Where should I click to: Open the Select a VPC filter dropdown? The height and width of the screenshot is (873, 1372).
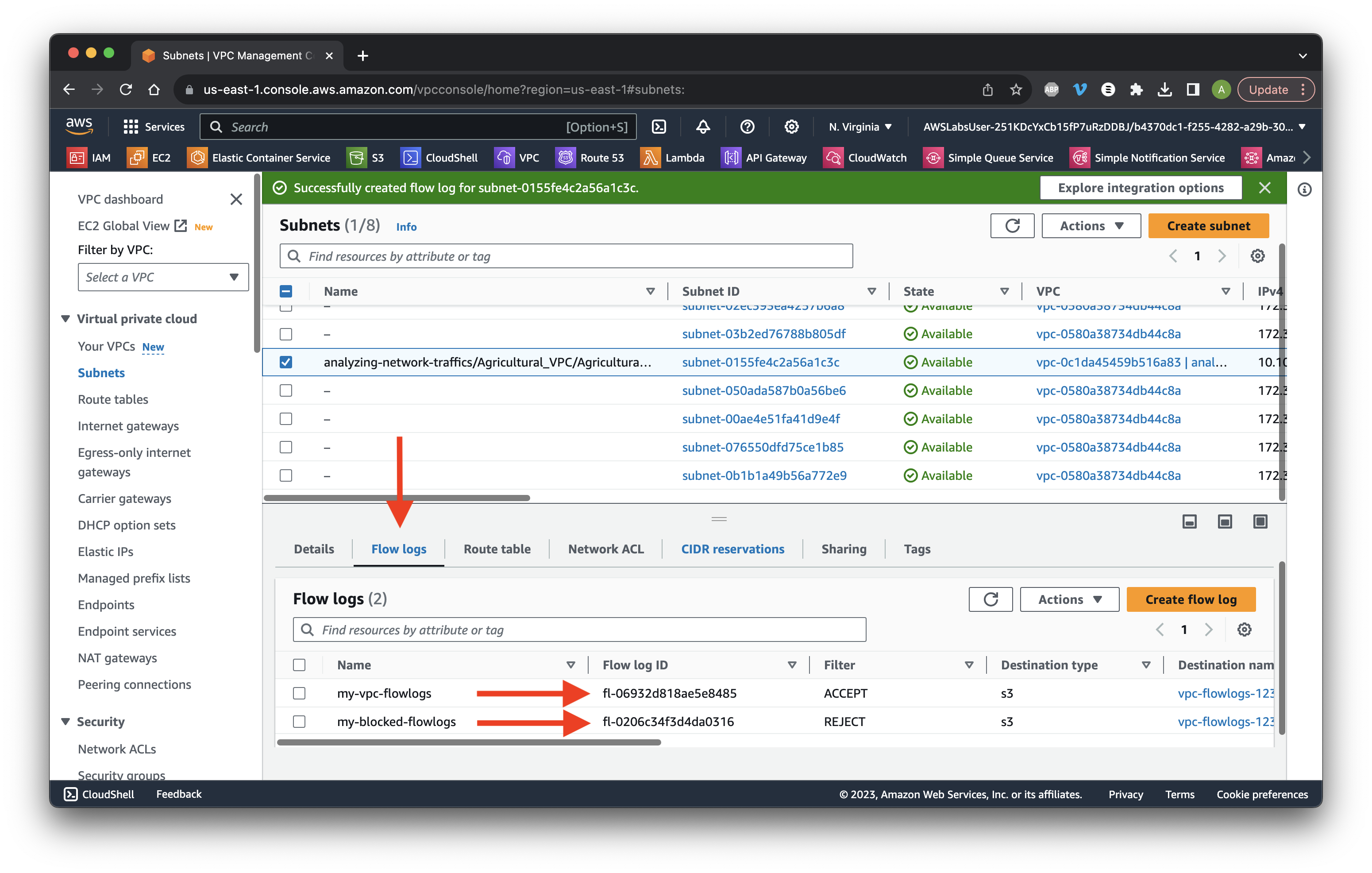tap(163, 277)
